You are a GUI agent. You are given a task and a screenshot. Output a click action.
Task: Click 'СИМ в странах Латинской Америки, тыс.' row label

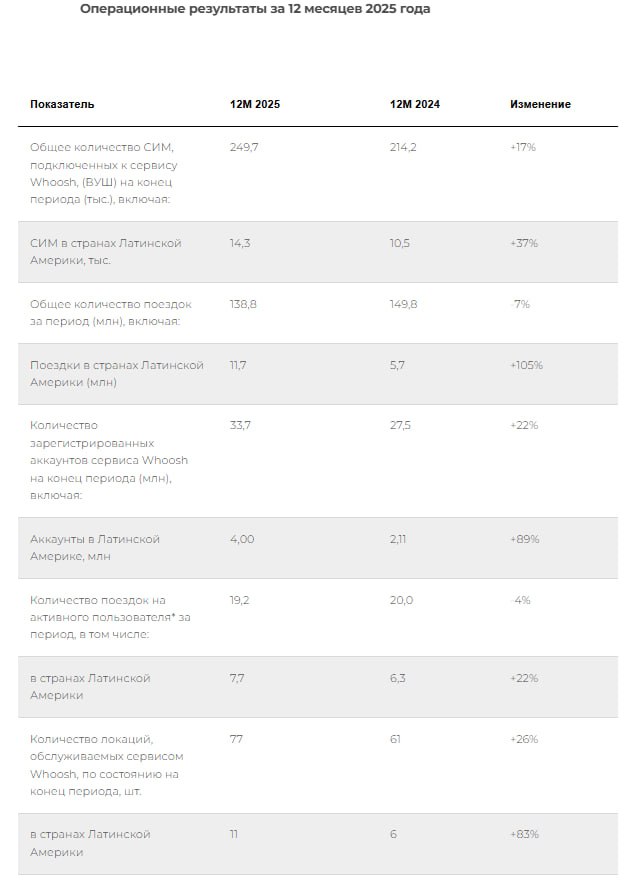105,252
